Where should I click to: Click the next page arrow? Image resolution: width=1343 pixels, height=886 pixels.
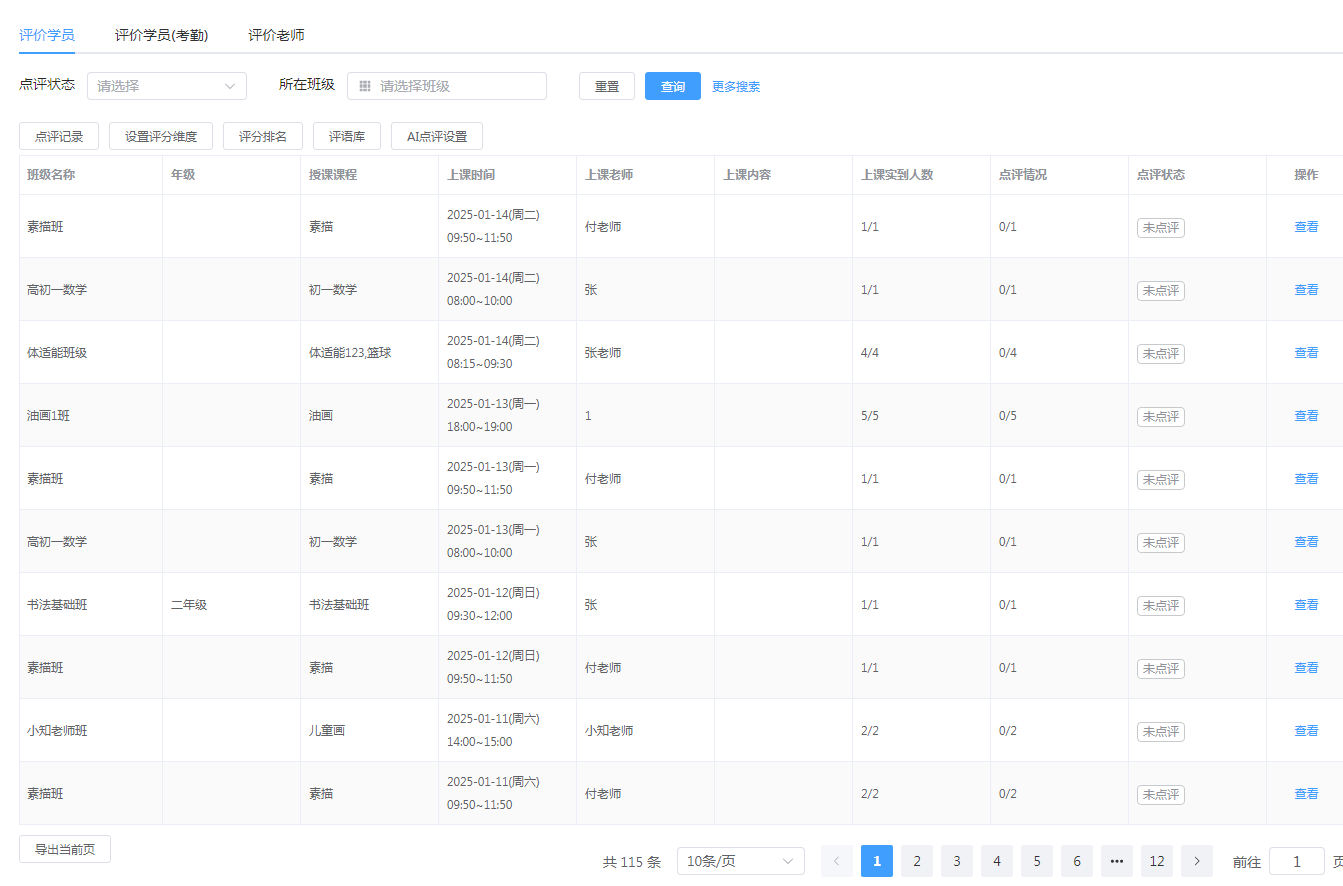coord(1197,861)
